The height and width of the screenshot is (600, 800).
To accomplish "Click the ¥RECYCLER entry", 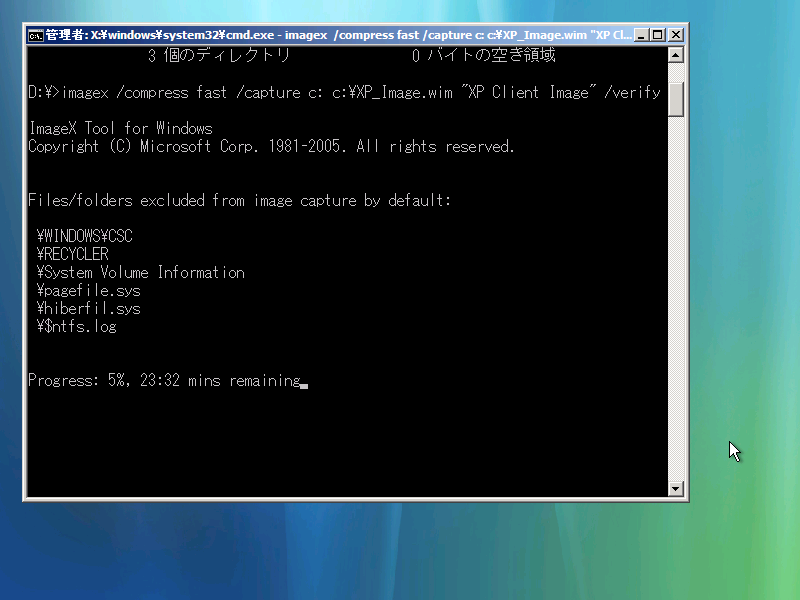I will pyautogui.click(x=72, y=254).
